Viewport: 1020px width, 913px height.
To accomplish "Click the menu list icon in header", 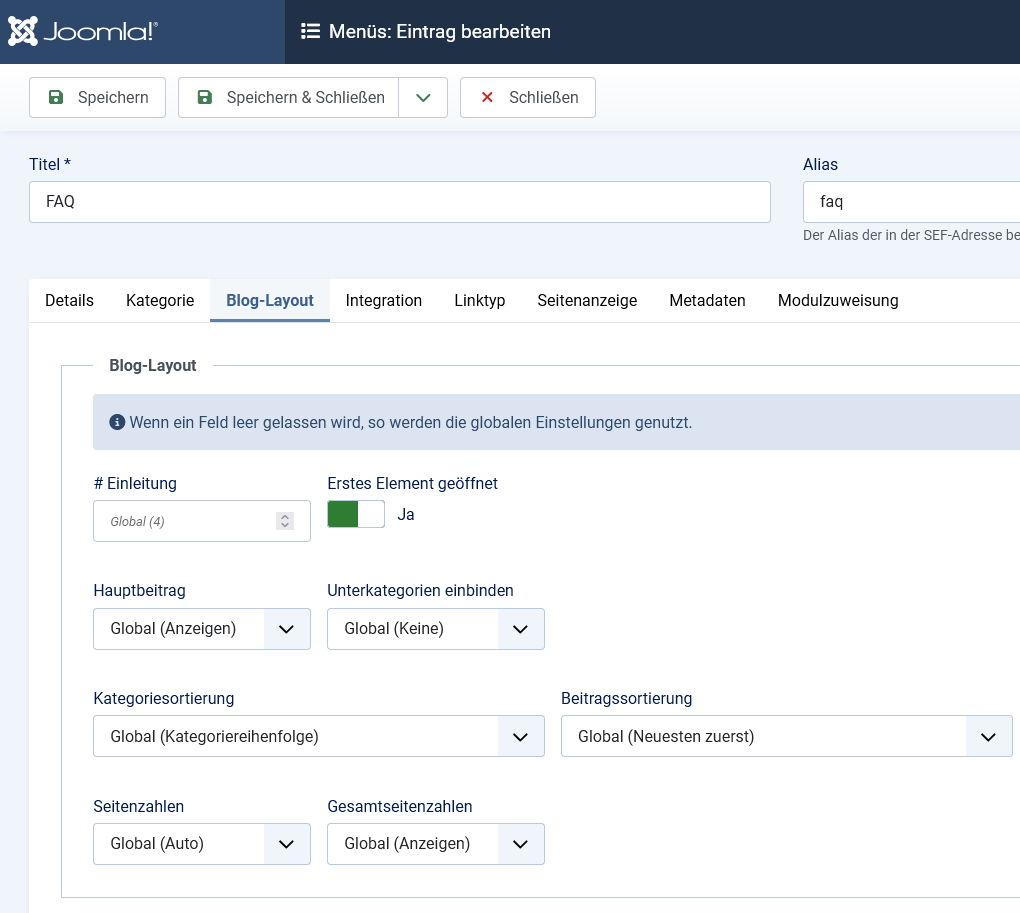I will [310, 32].
